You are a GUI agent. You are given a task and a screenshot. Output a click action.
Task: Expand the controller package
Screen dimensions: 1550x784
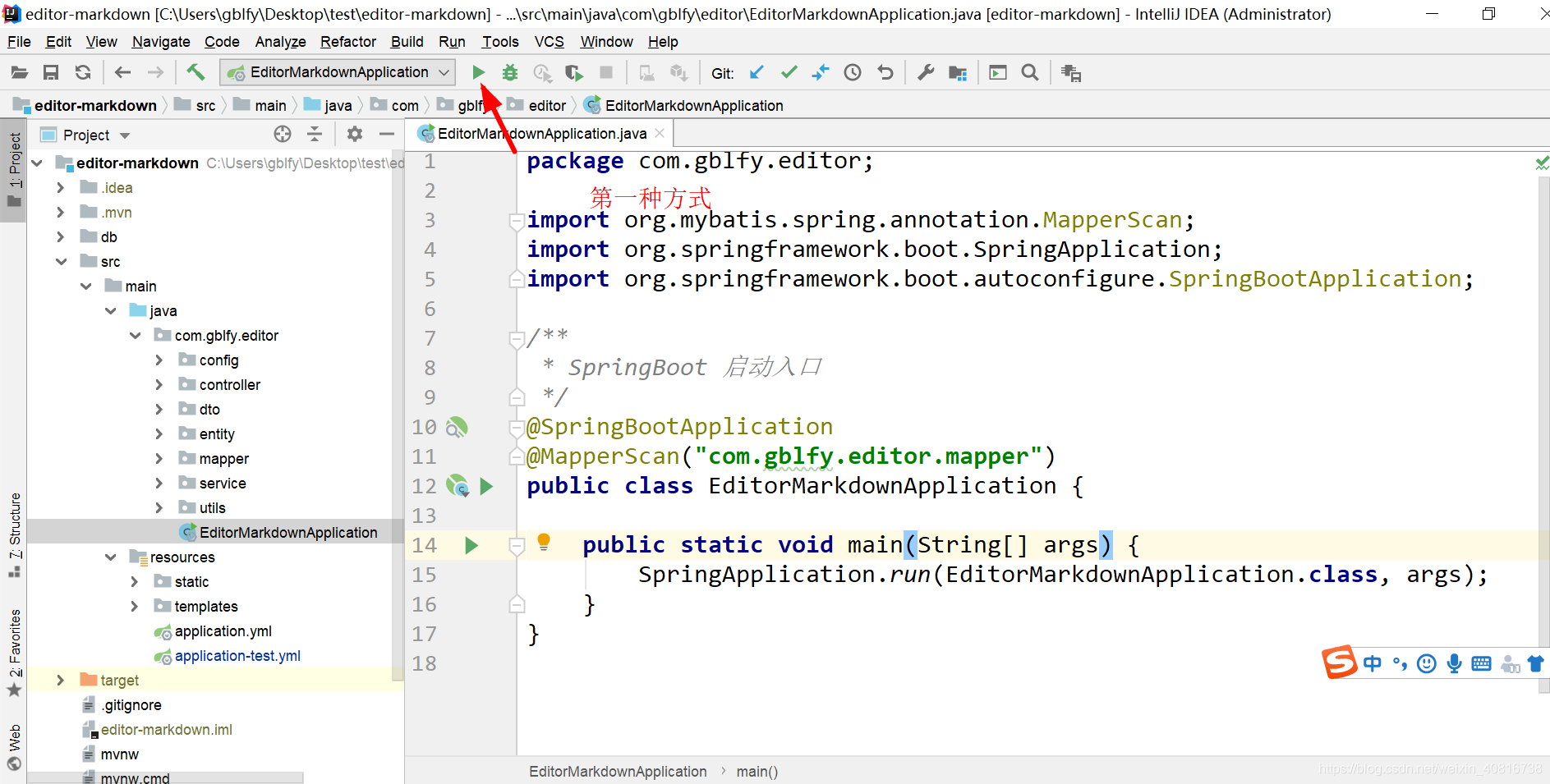(159, 385)
